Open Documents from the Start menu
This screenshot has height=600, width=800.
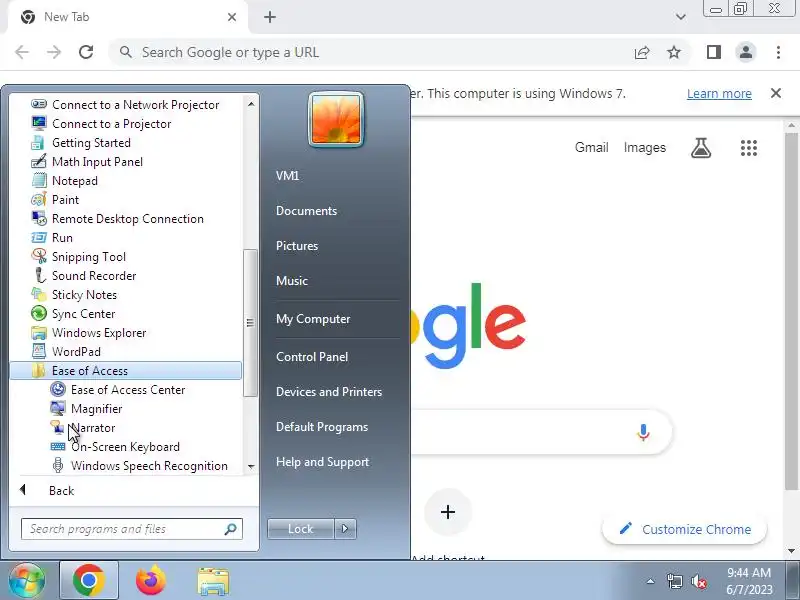point(306,211)
